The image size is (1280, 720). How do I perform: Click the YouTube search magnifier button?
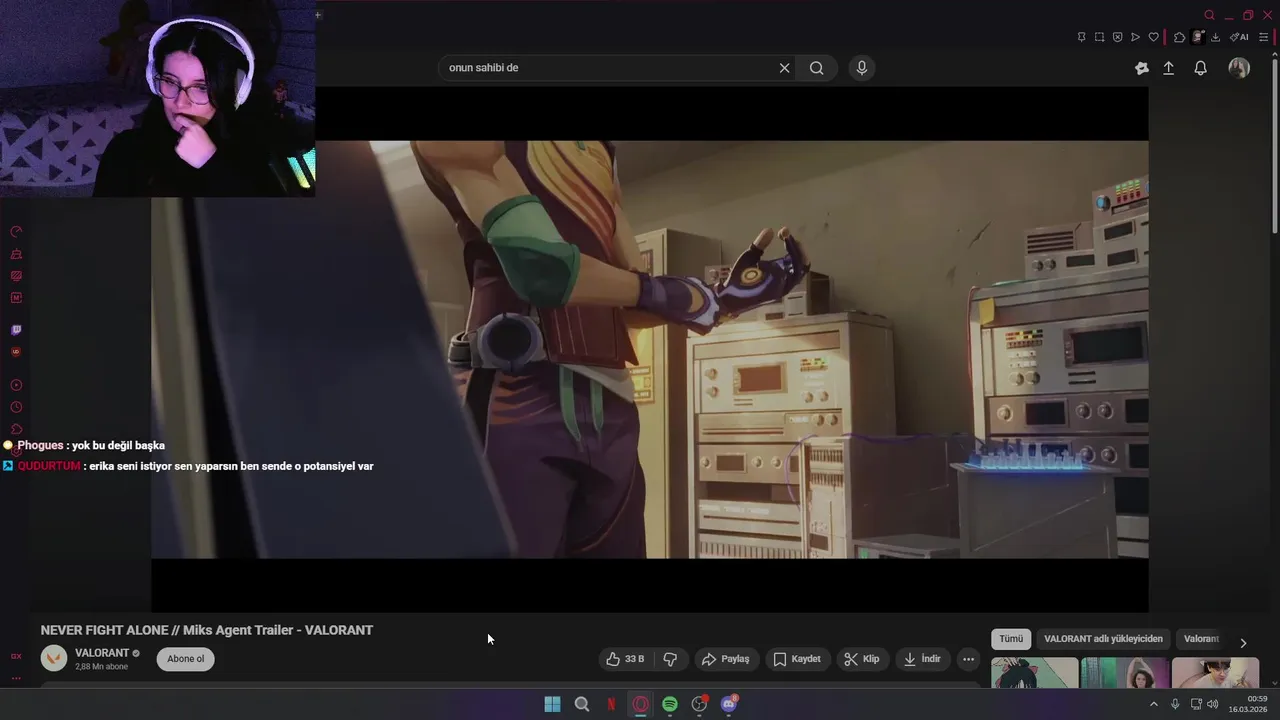point(817,68)
